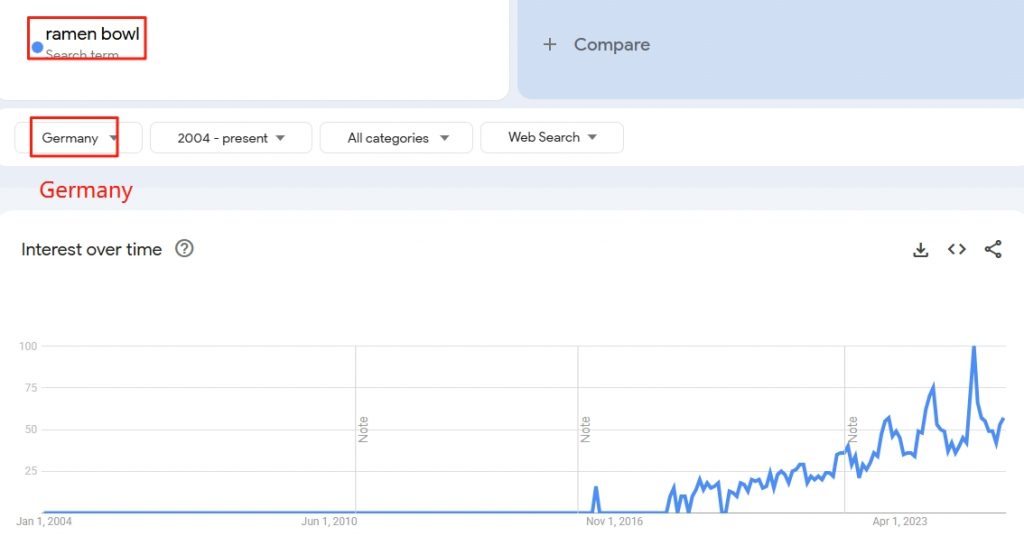Open the Germany region dropdown
The width and height of the screenshot is (1024, 536).
(79, 138)
